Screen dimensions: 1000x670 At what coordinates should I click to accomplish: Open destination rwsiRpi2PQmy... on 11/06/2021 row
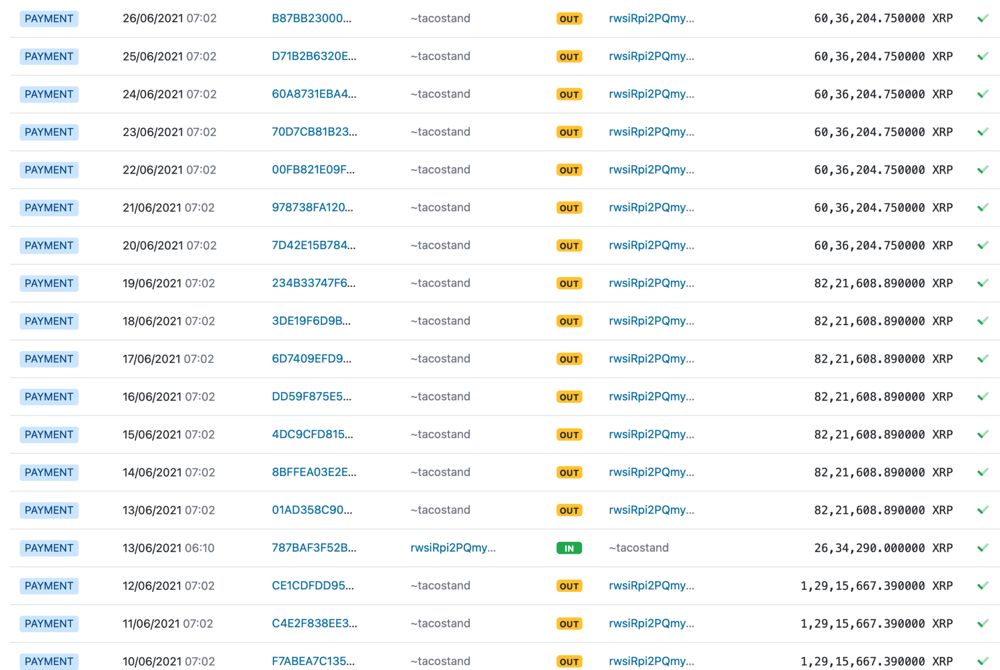(x=651, y=623)
